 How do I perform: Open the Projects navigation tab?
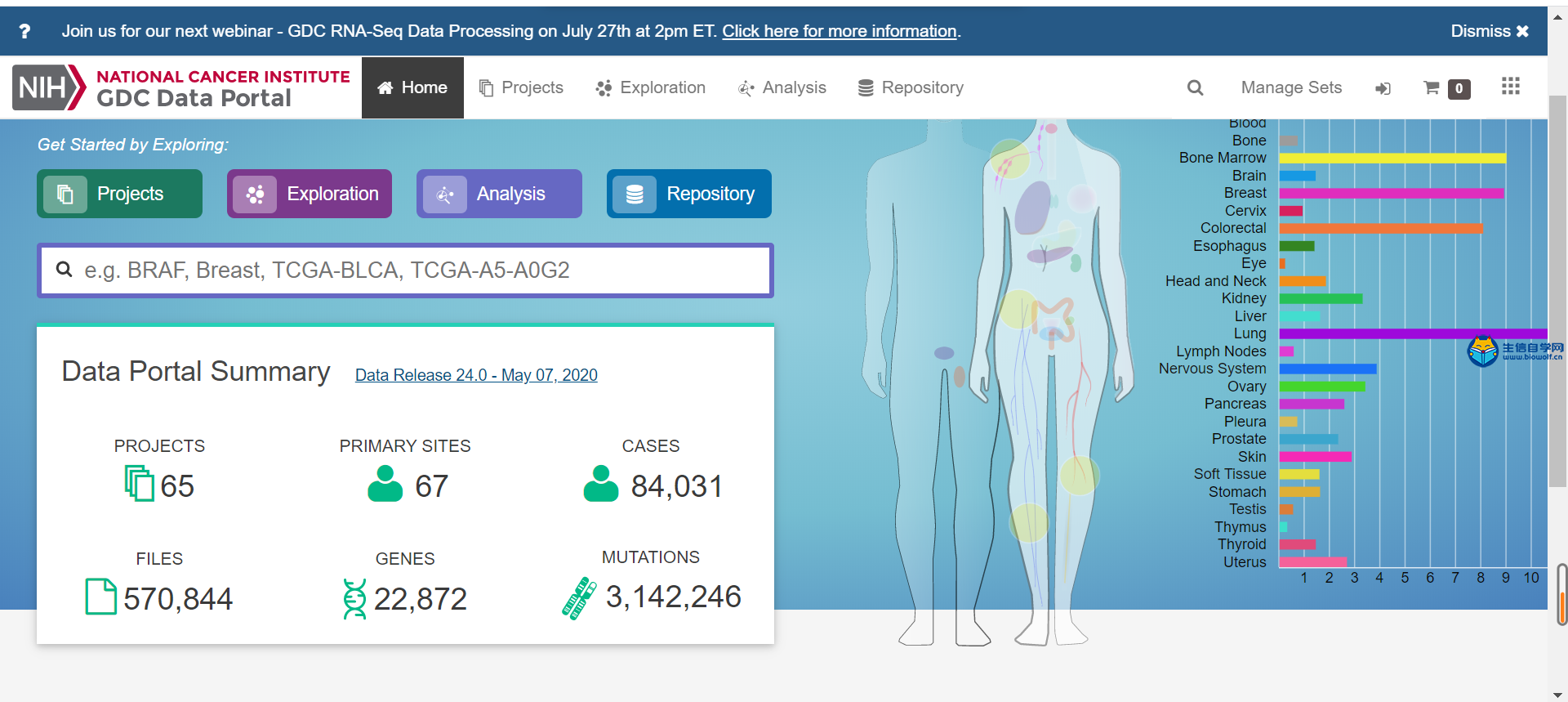point(521,87)
